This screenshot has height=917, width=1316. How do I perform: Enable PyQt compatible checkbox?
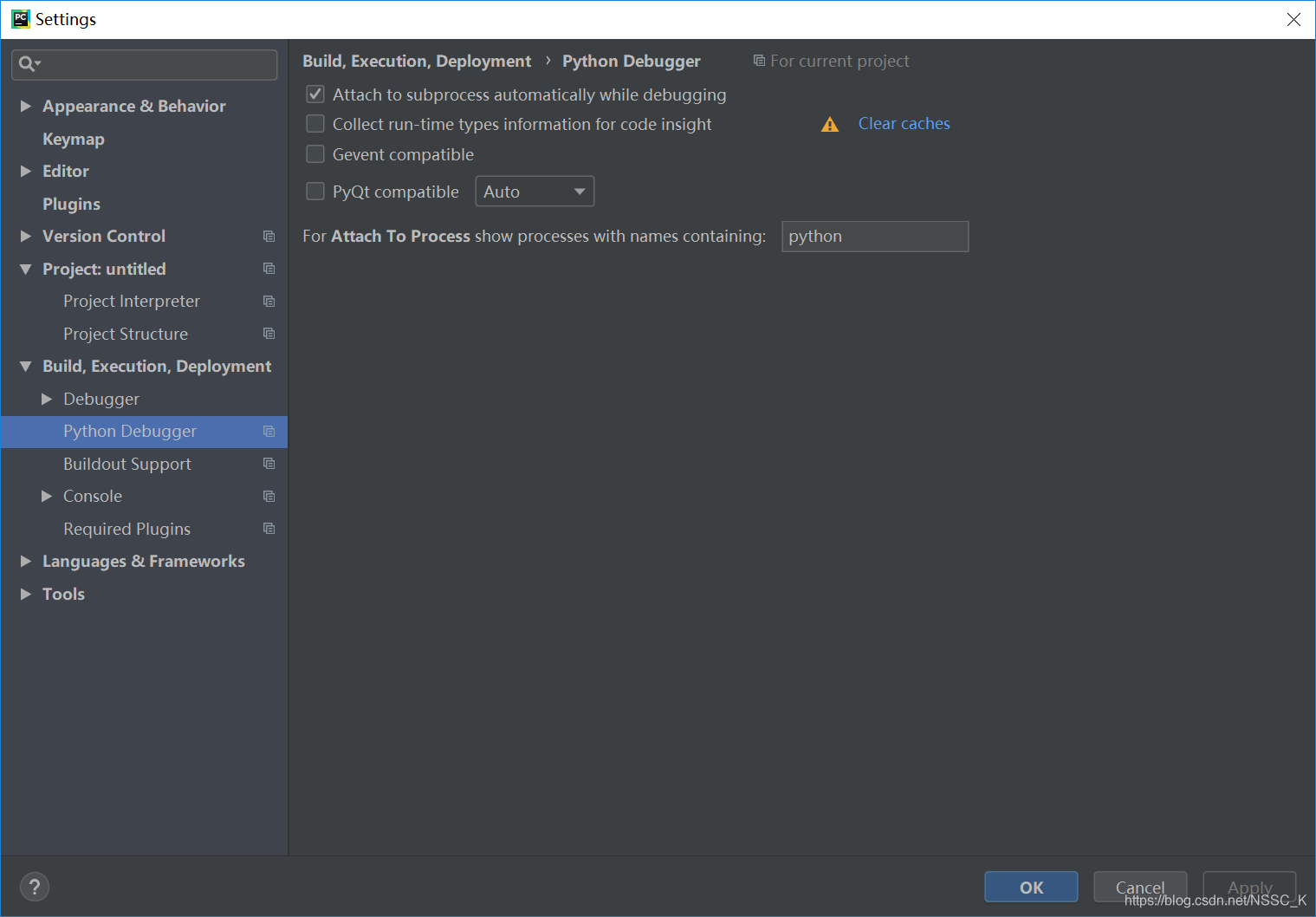(x=315, y=192)
